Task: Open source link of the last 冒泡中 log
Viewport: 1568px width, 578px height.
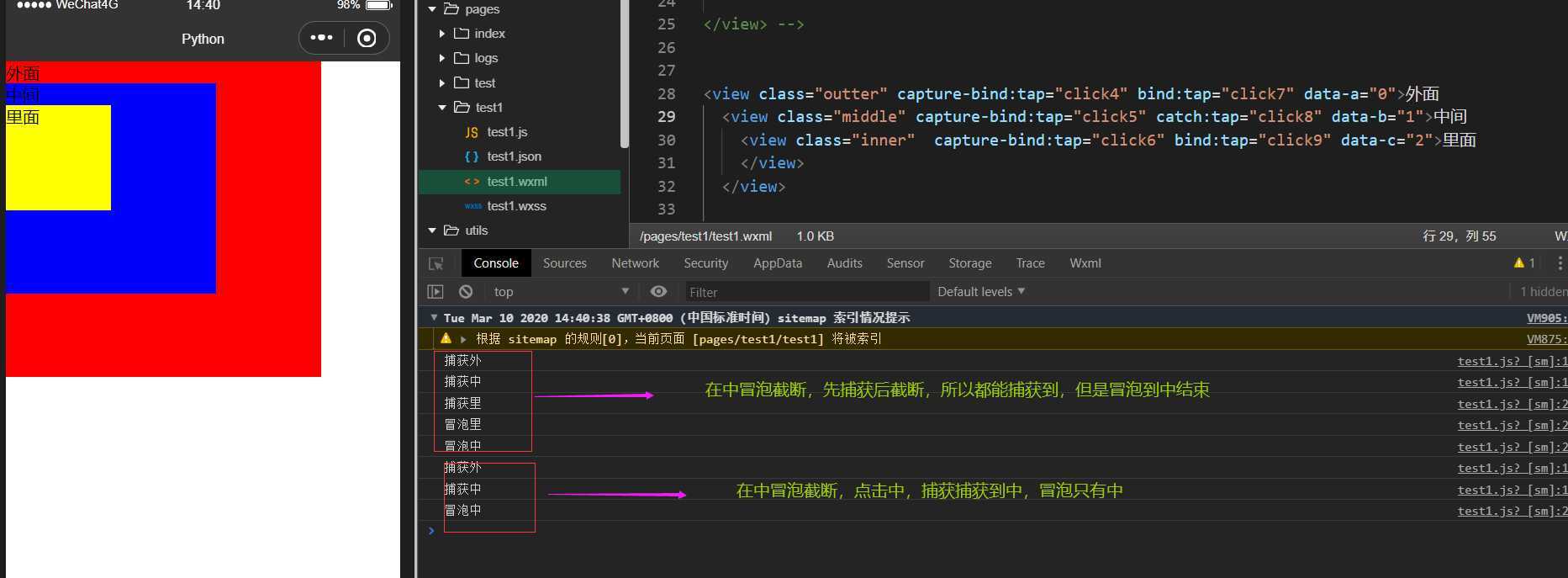Action: (x=1512, y=511)
